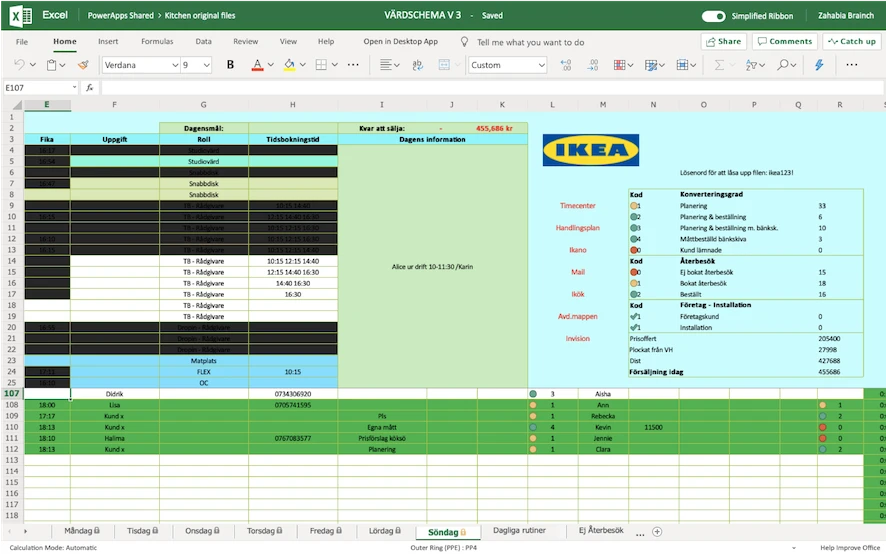Toggle the Simplified Ribbon switch

click(713, 16)
